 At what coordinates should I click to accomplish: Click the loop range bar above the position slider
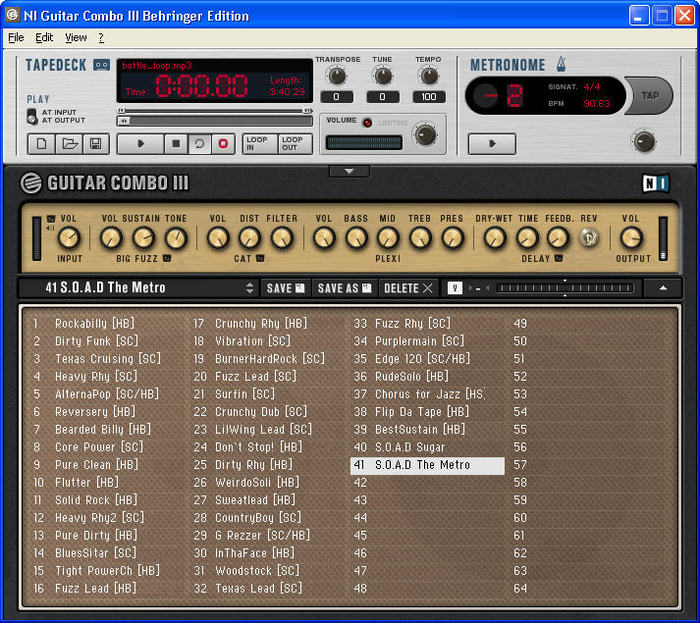(x=215, y=110)
